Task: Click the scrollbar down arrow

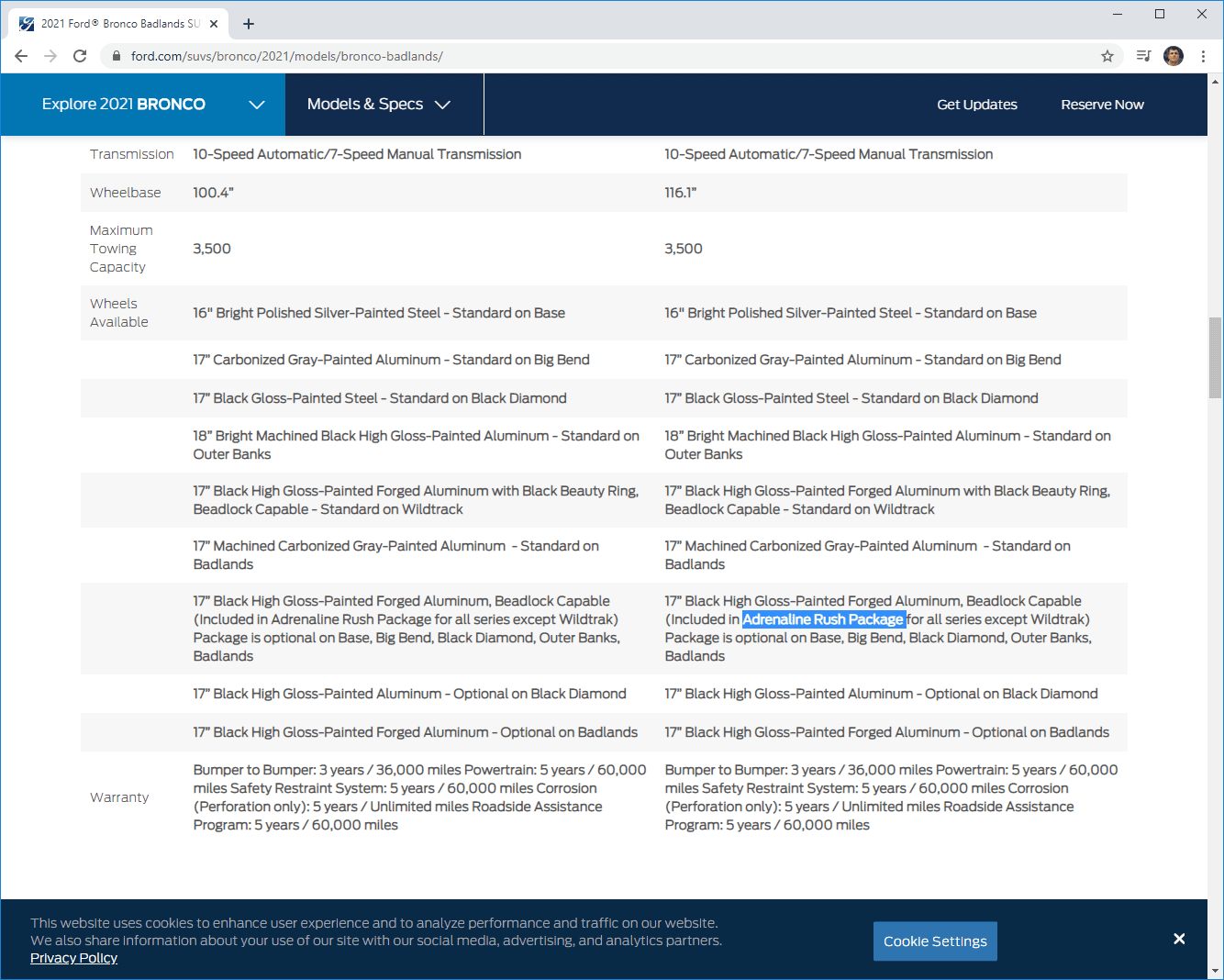Action: click(x=1215, y=971)
